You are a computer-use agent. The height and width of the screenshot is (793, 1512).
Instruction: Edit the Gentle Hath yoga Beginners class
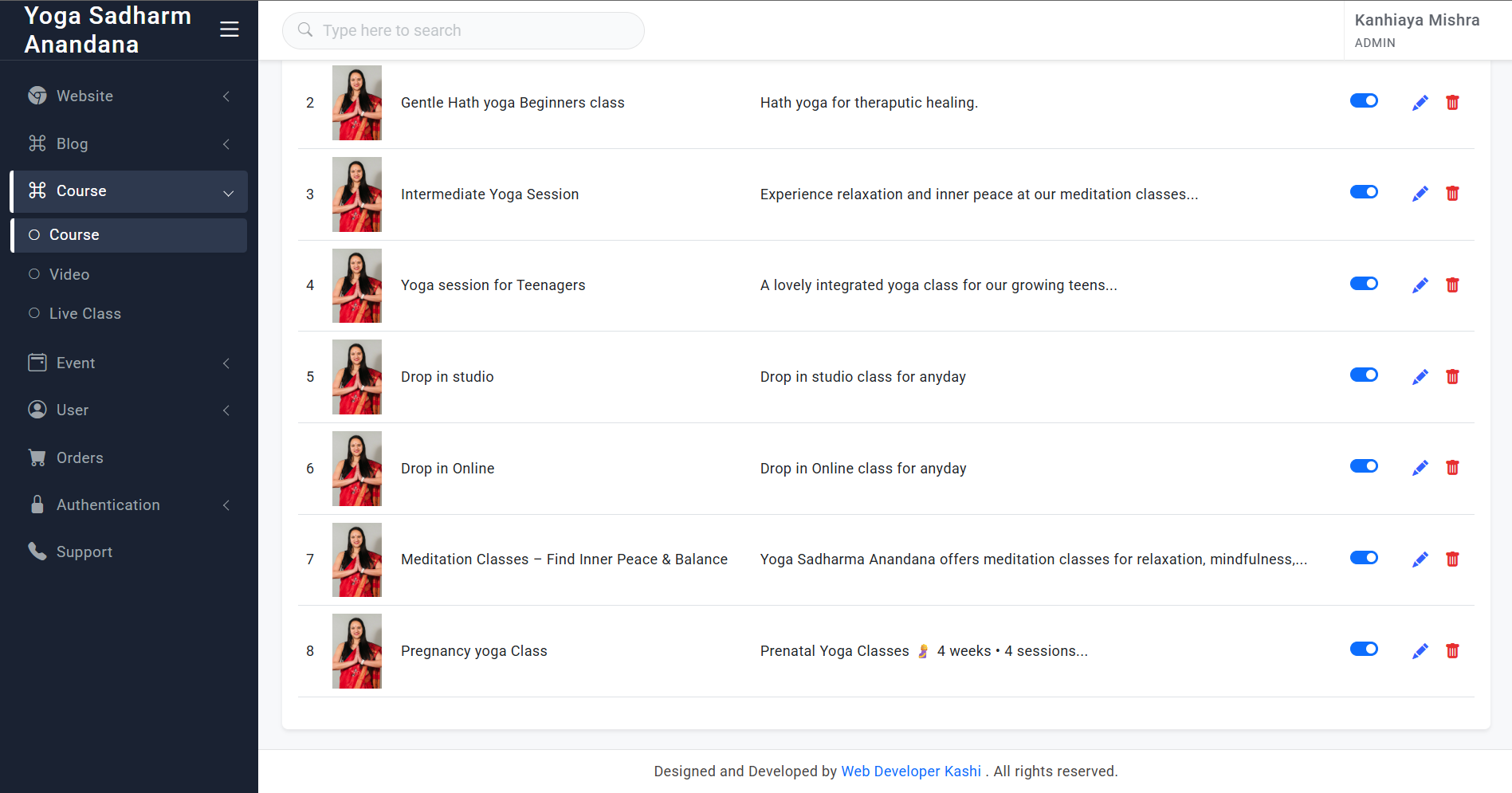pyautogui.click(x=1420, y=103)
